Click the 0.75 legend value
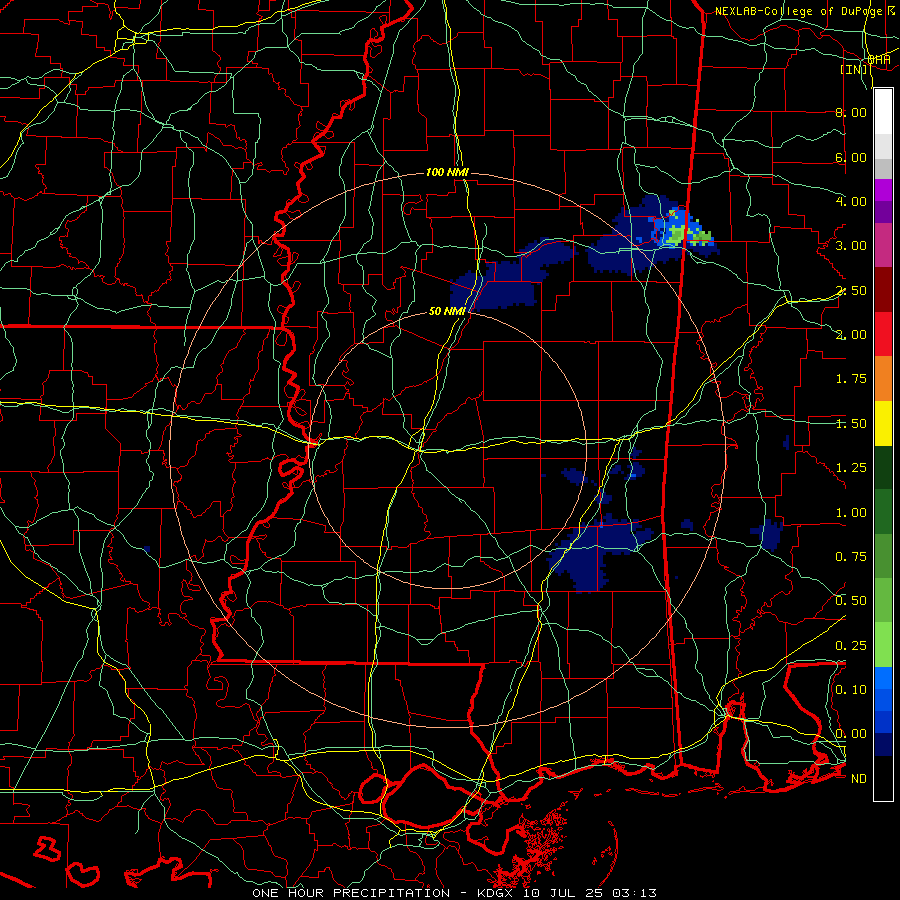This screenshot has width=900, height=900. click(851, 557)
